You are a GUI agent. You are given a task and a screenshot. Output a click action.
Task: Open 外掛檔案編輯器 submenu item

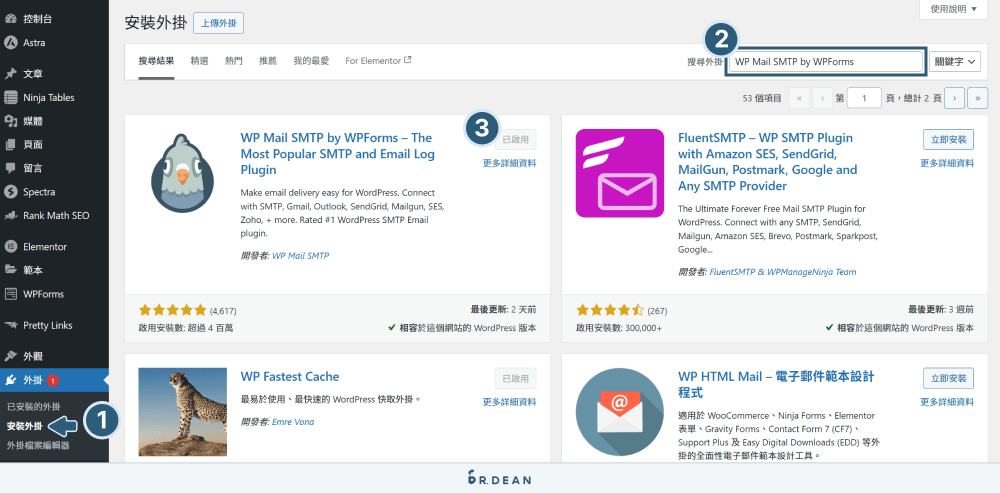(38, 445)
